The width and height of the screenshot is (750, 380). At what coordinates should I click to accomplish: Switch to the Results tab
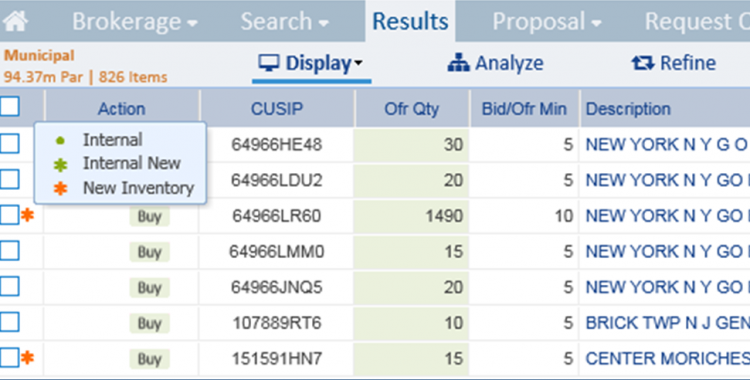[410, 22]
